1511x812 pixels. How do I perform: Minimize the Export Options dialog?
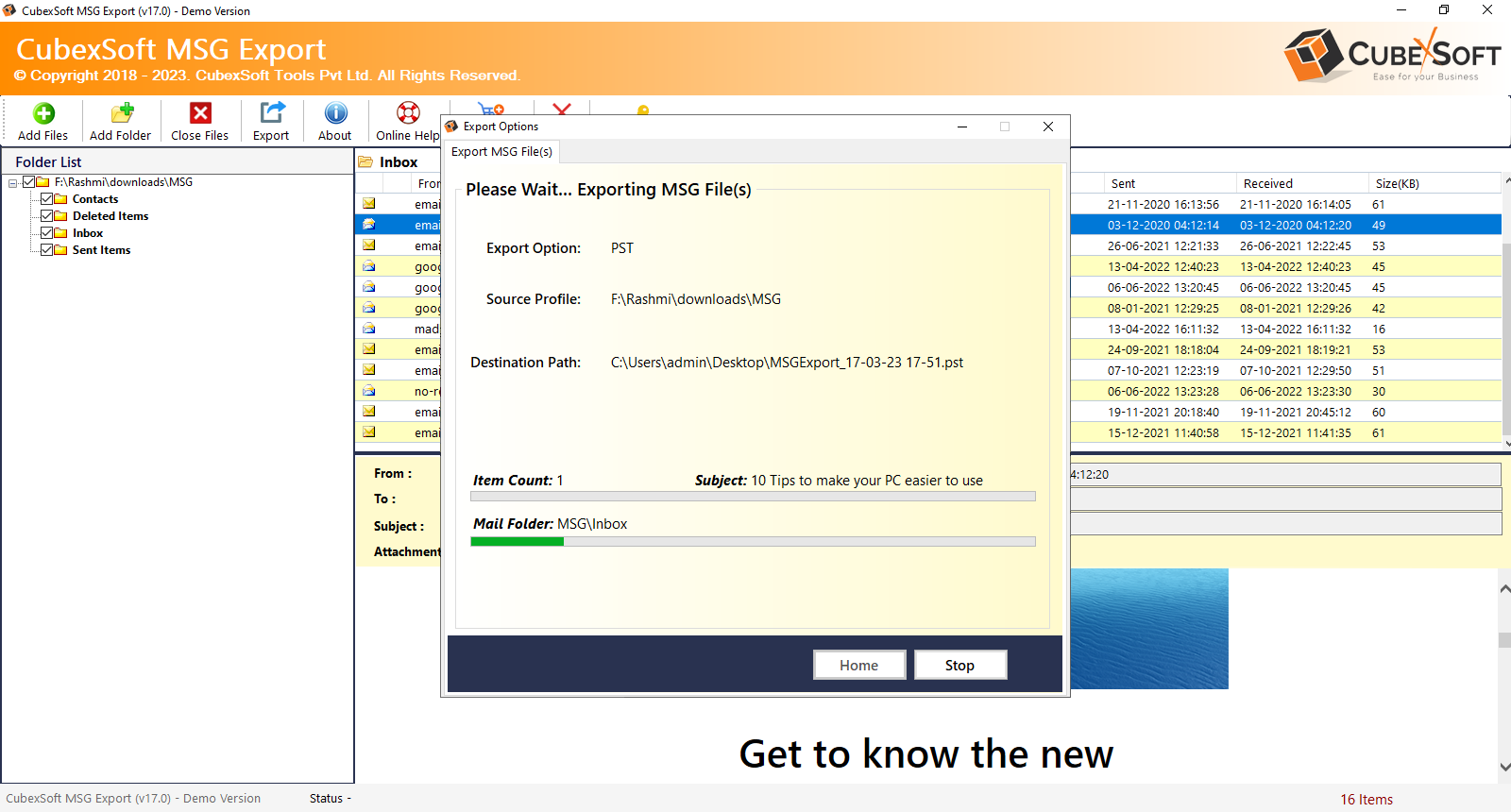(x=962, y=127)
